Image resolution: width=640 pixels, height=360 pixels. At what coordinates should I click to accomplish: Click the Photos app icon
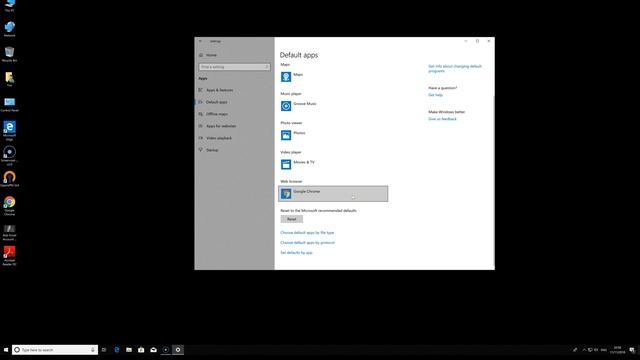coord(286,135)
